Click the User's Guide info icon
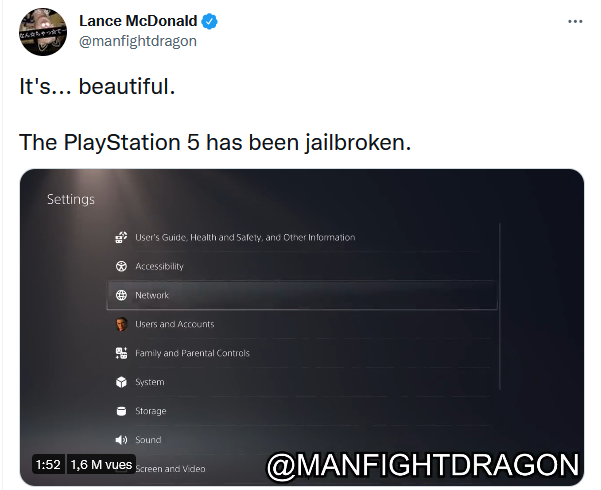This screenshot has width=601, height=490. click(121, 237)
